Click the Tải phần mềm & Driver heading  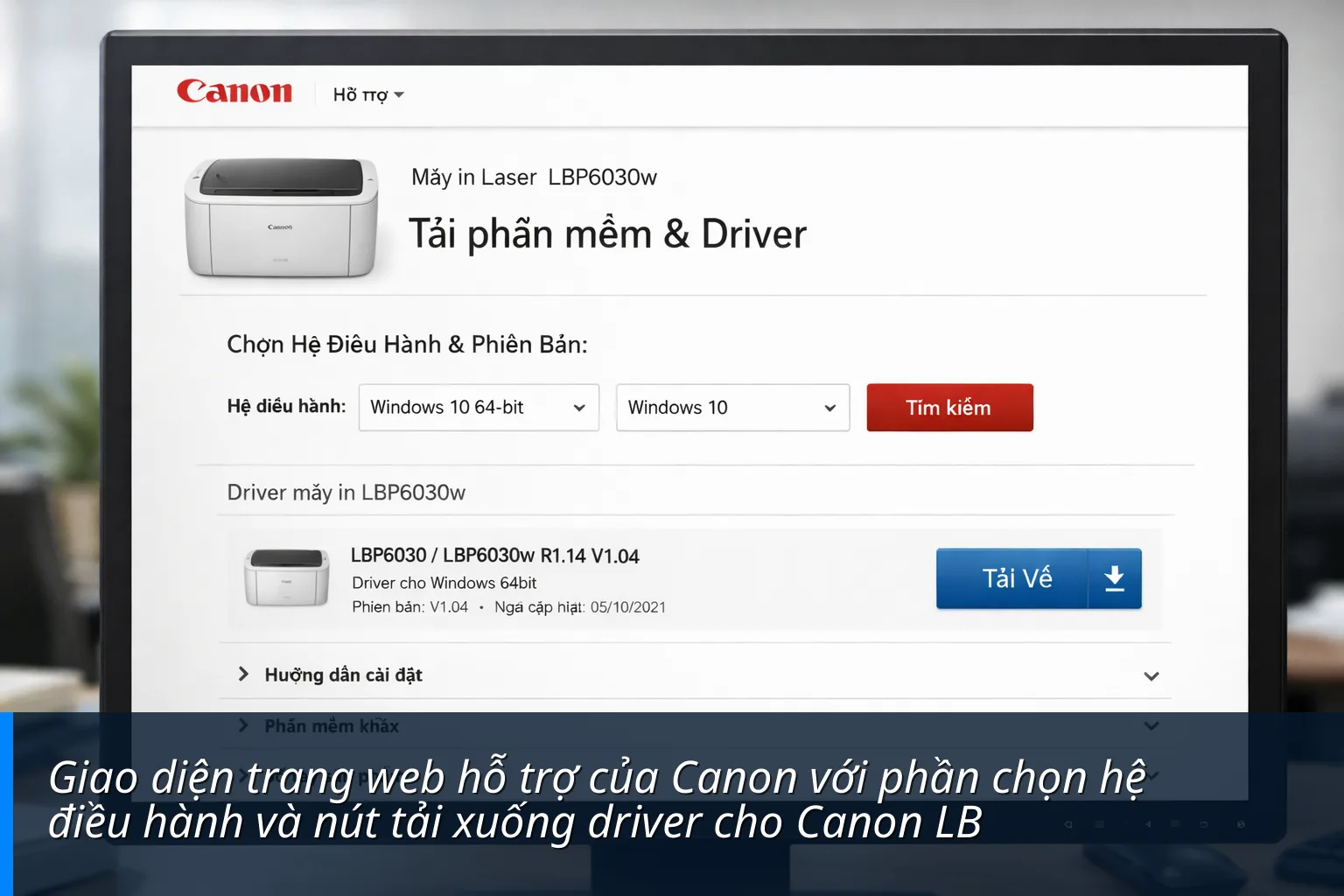point(607,234)
